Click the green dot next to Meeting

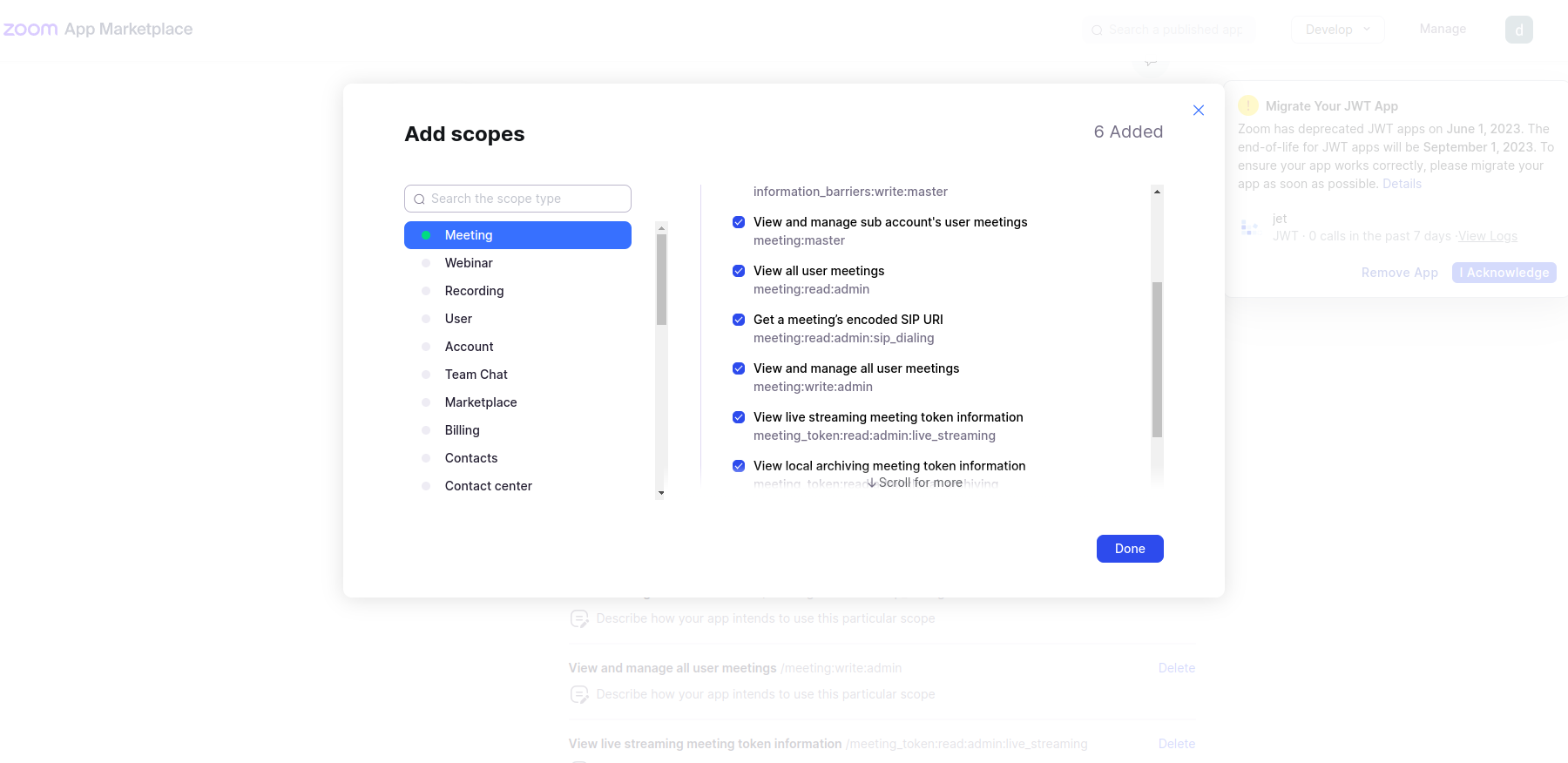[426, 235]
